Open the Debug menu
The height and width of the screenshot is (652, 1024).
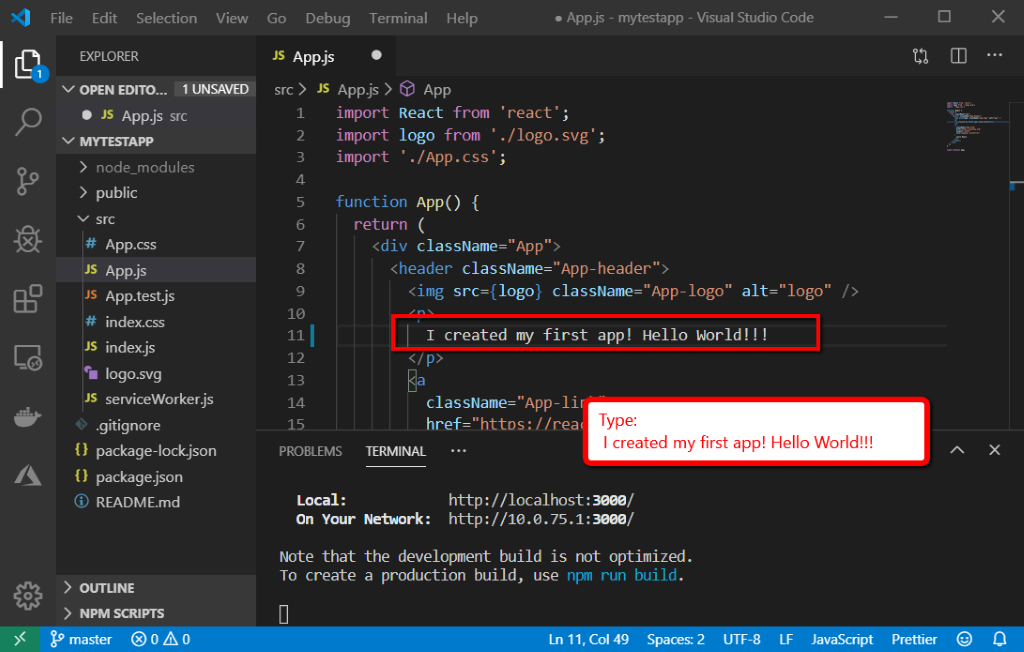tap(327, 17)
